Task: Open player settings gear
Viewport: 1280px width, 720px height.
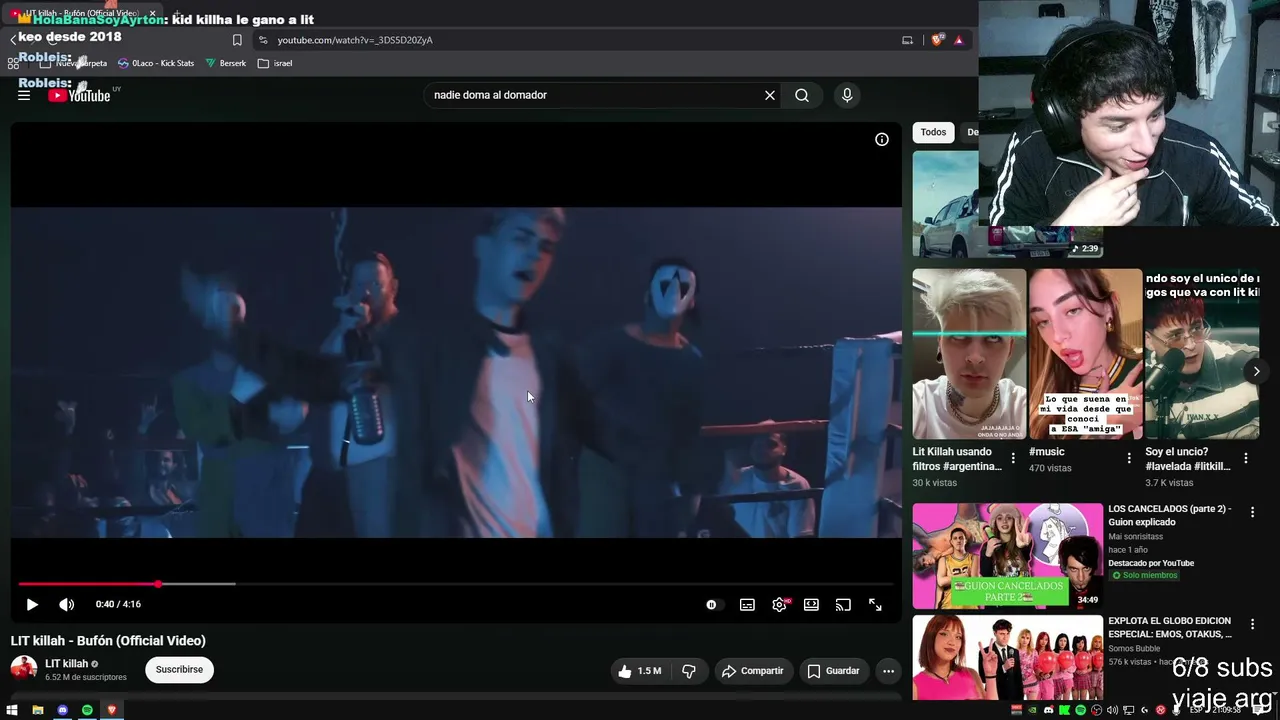Action: (779, 604)
